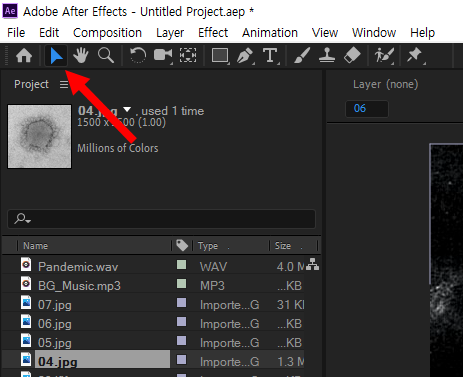Select the Puppet Pin tool
463x377 pixels.
click(415, 56)
